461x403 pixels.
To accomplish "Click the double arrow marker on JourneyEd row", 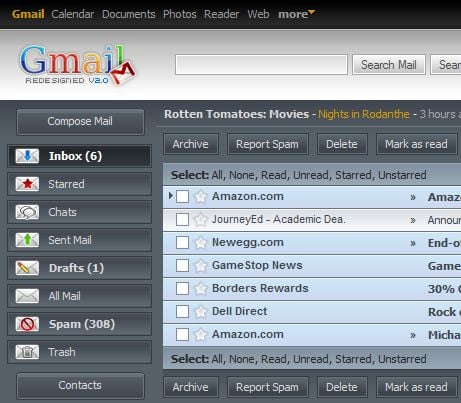I will click(413, 220).
